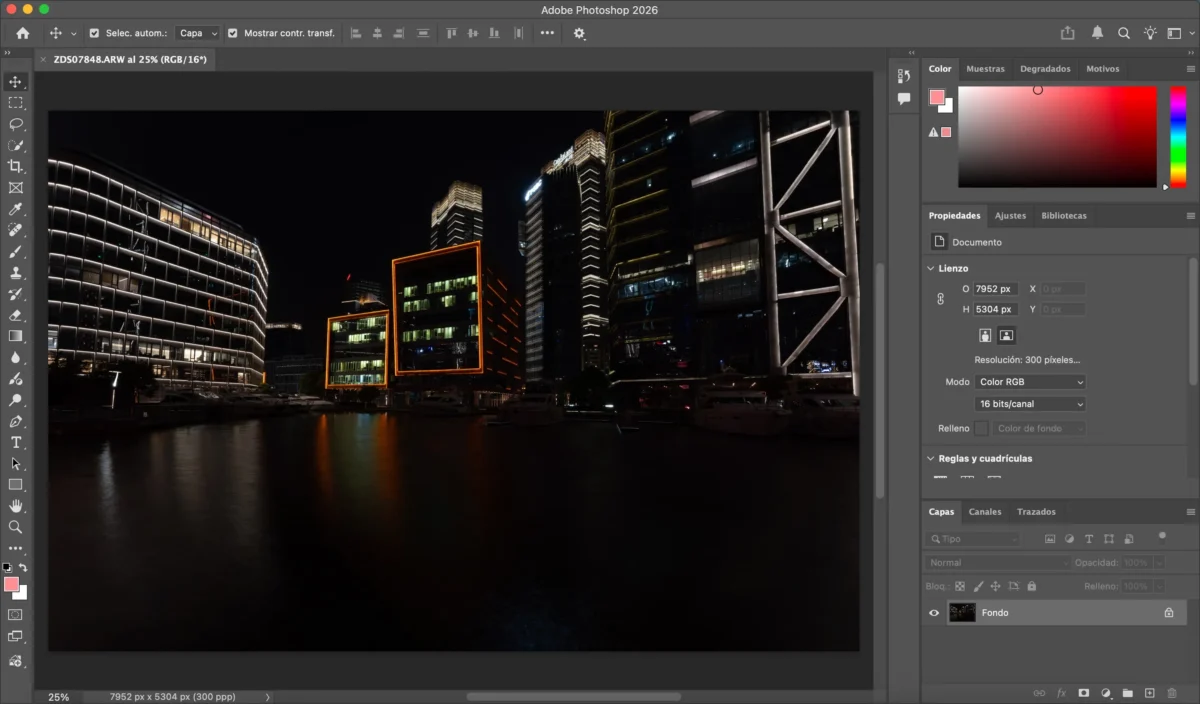
Task: Switch to the Canales tab
Action: (x=984, y=512)
